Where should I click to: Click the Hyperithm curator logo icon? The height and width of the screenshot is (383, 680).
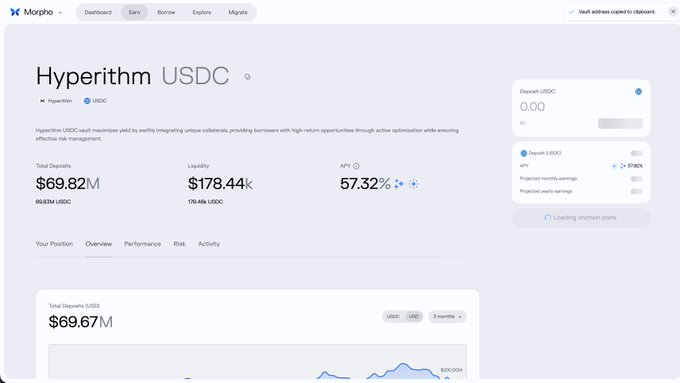[42, 101]
